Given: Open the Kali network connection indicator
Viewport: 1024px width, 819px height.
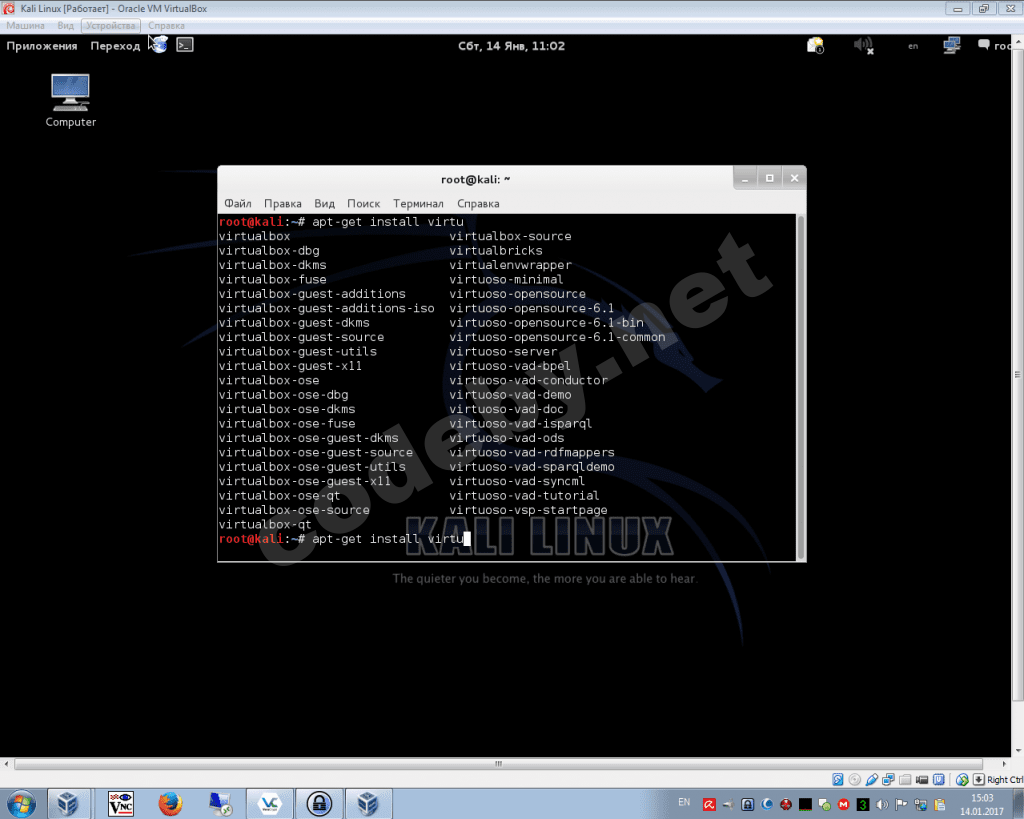Looking at the screenshot, I should (x=952, y=46).
